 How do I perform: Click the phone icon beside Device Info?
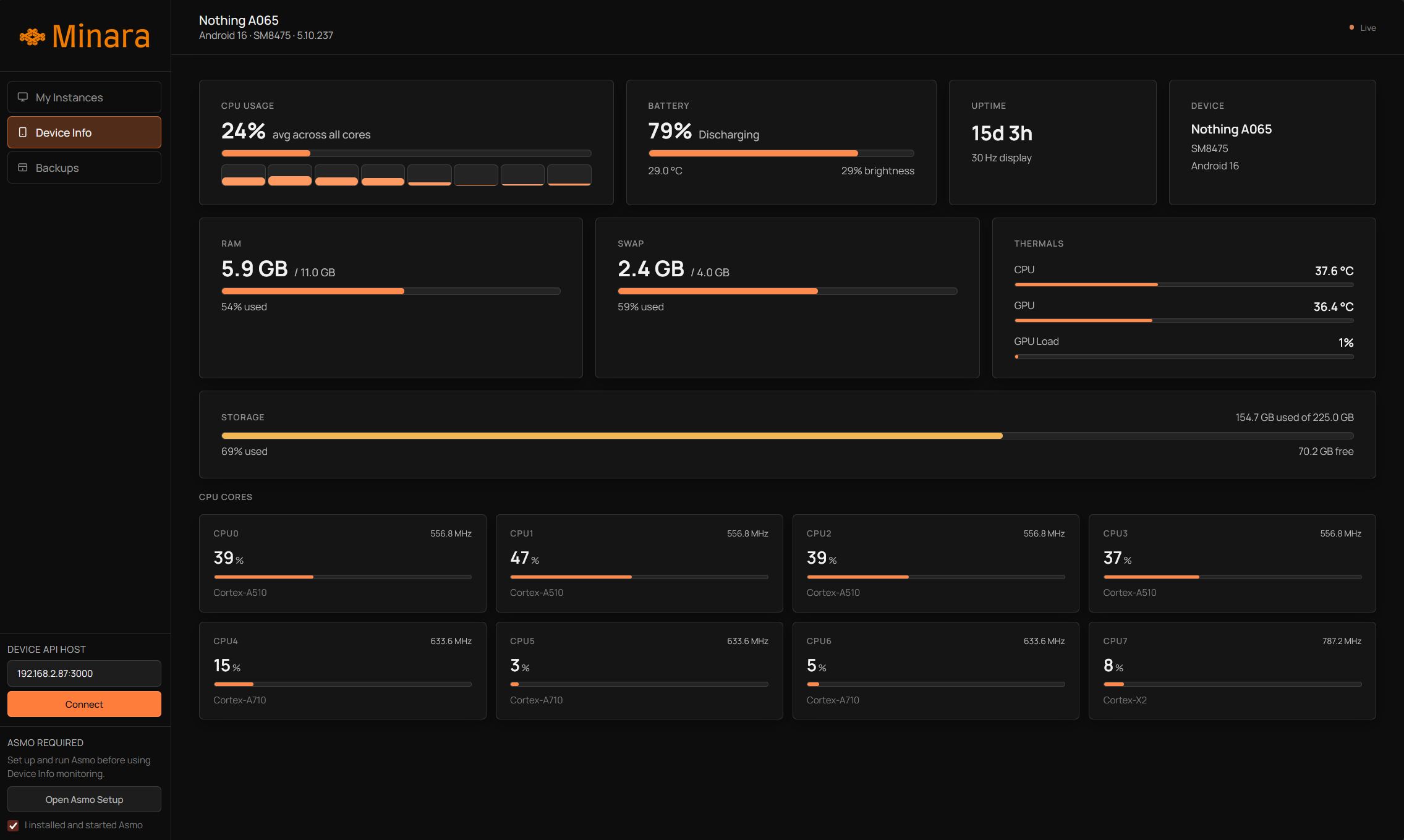(23, 132)
